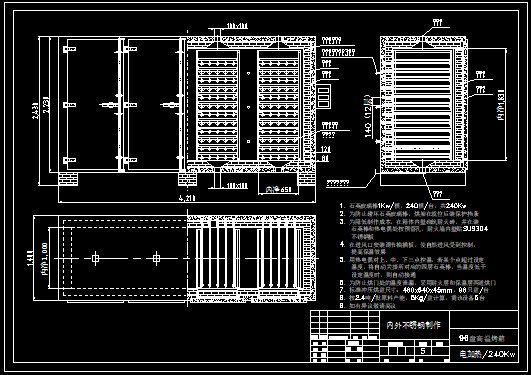This screenshot has height=375, width=531.
Task: Click "SUS304" in note 3
Action: [x=475, y=229]
